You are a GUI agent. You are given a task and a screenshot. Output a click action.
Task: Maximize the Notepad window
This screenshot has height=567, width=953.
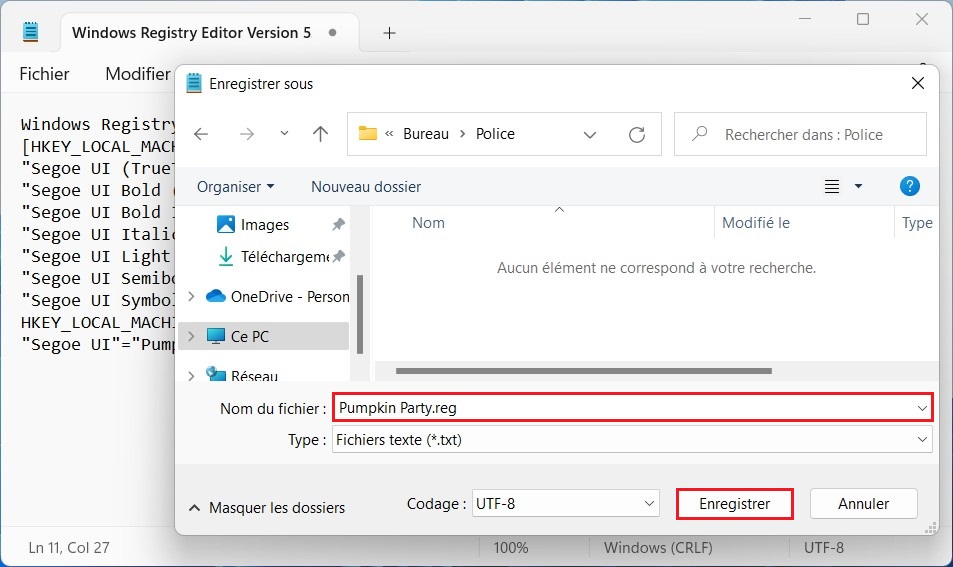click(862, 19)
